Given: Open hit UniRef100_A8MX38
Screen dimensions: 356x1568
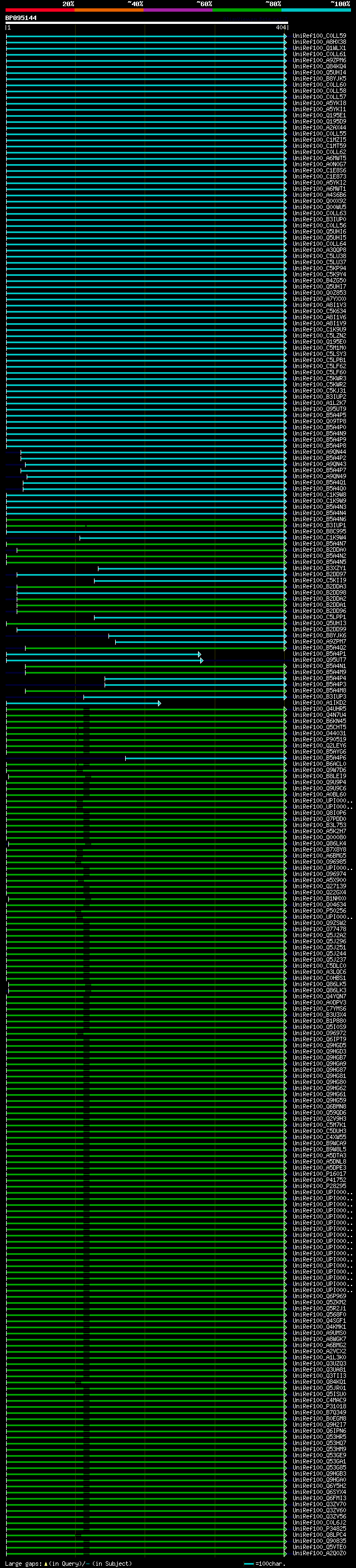Looking at the screenshot, I should coord(319,42).
